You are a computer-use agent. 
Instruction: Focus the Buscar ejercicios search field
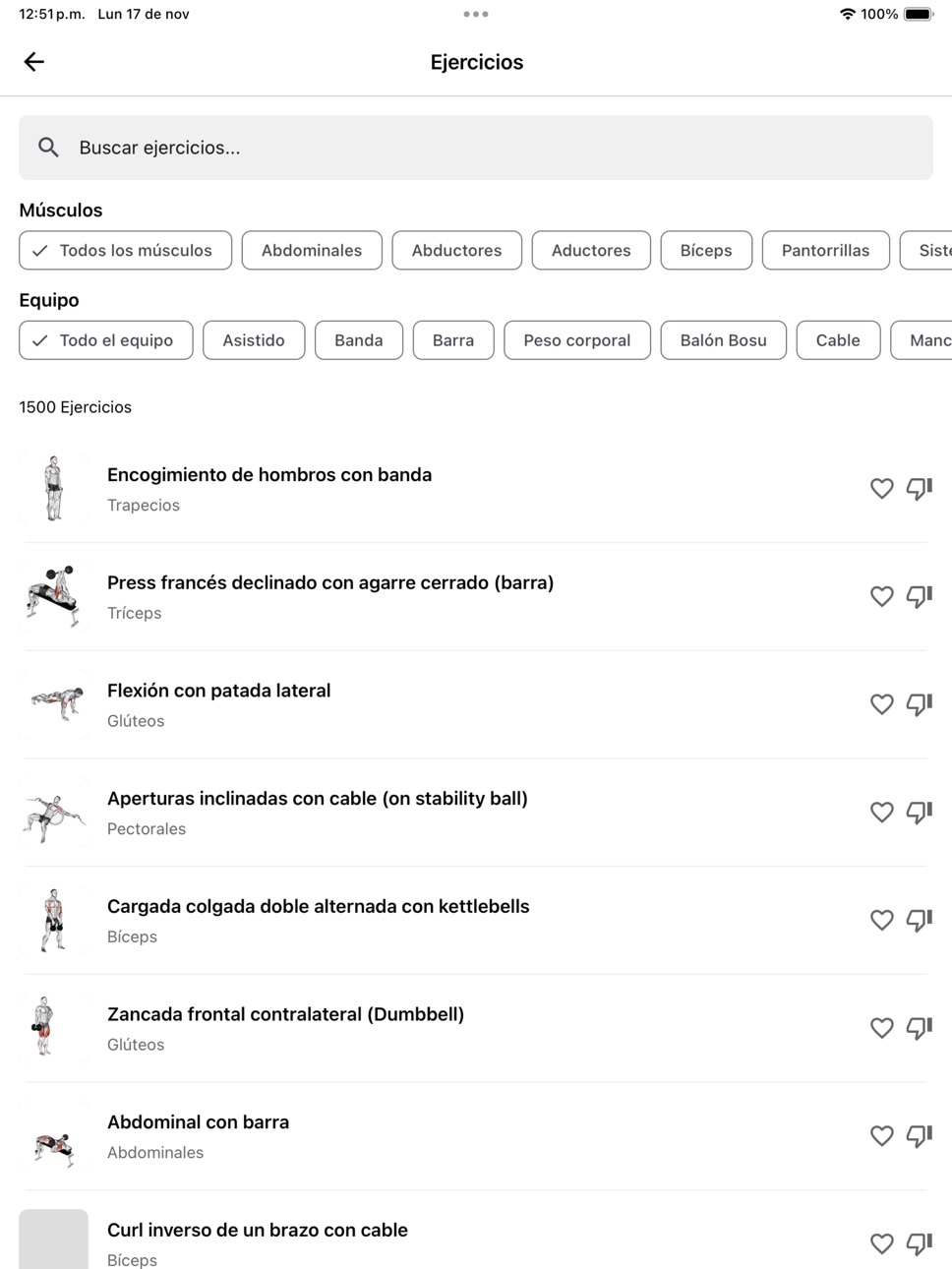click(x=476, y=148)
